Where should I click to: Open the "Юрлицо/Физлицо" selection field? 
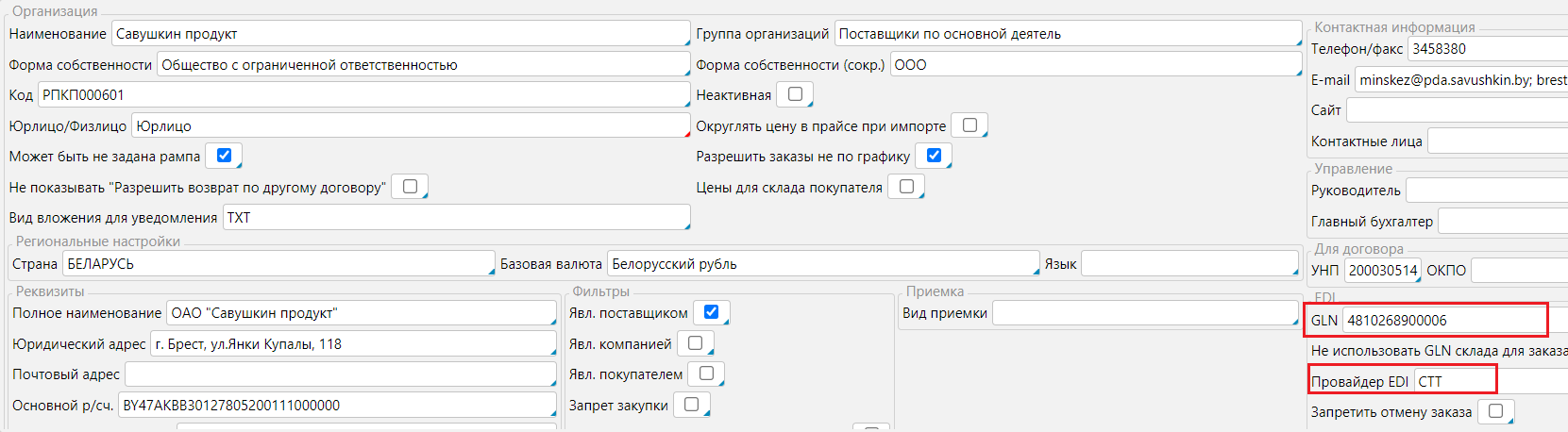pos(410,125)
